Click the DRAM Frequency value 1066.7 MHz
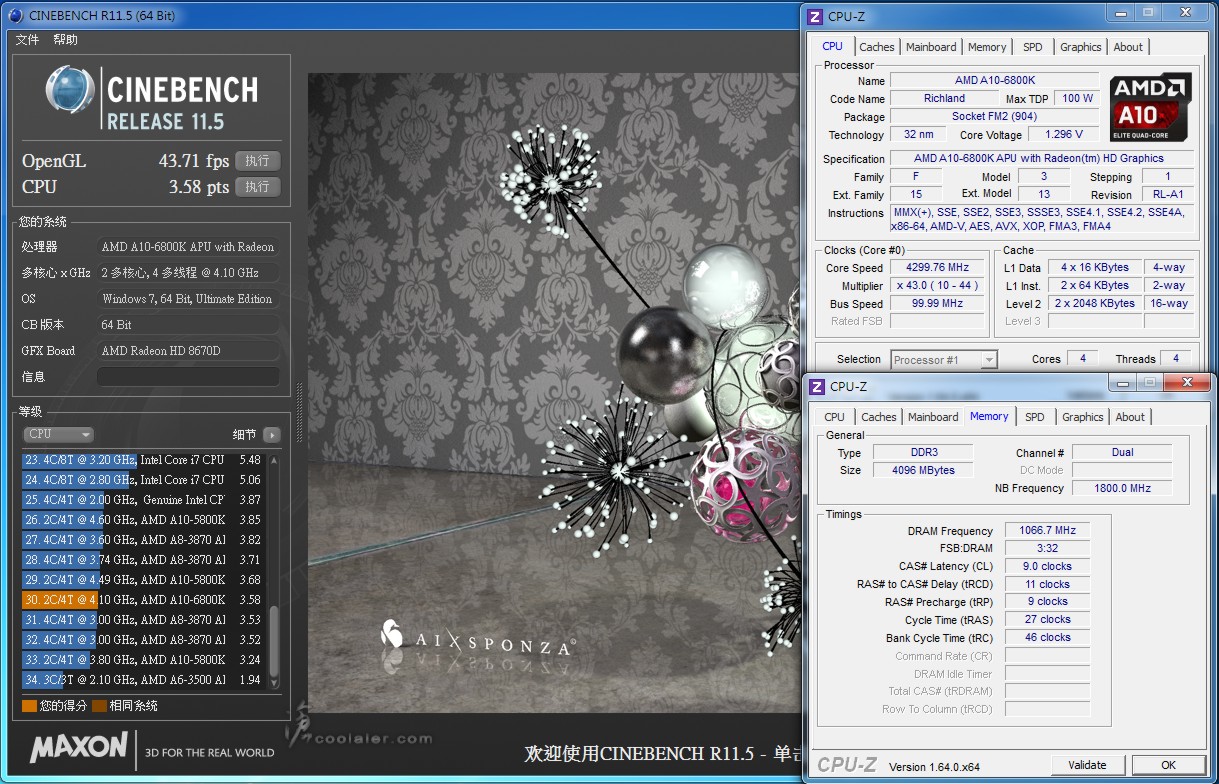Image resolution: width=1219 pixels, height=784 pixels. click(1047, 531)
